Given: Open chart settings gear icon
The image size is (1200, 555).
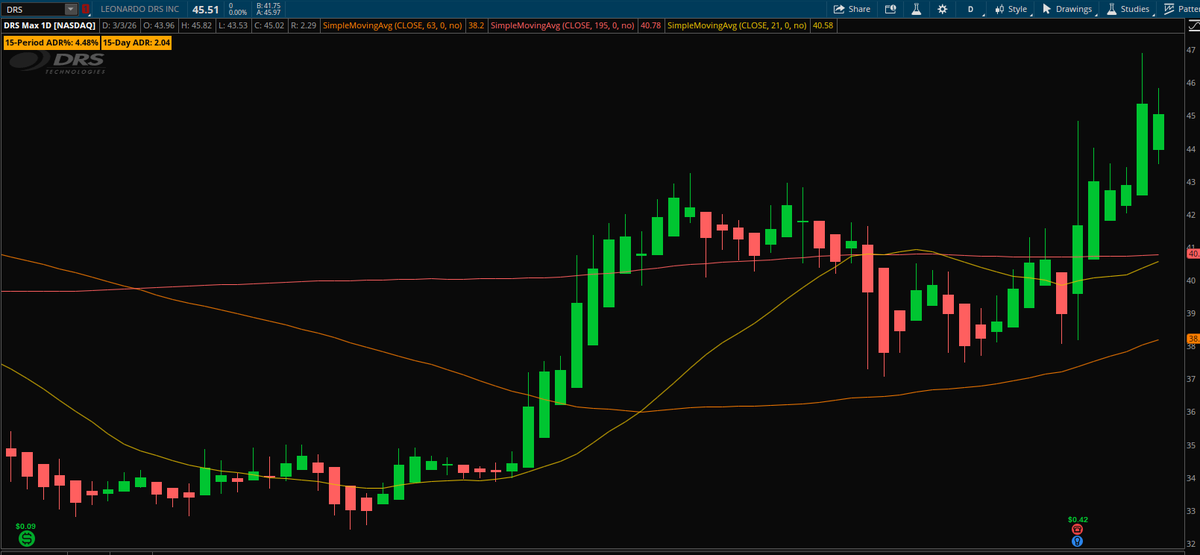Looking at the screenshot, I should [942, 9].
